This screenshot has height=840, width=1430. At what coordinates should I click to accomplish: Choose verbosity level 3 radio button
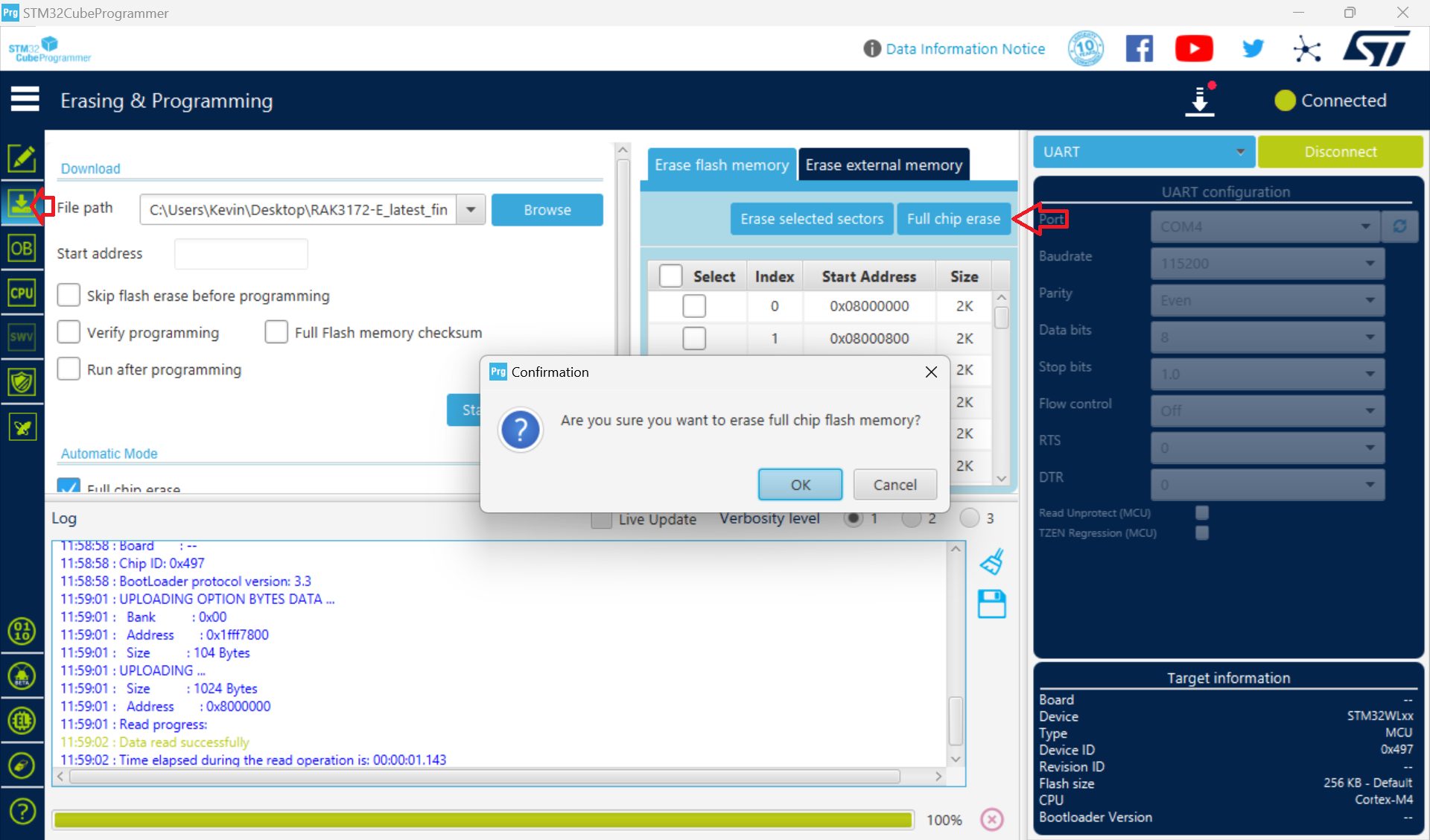970,518
